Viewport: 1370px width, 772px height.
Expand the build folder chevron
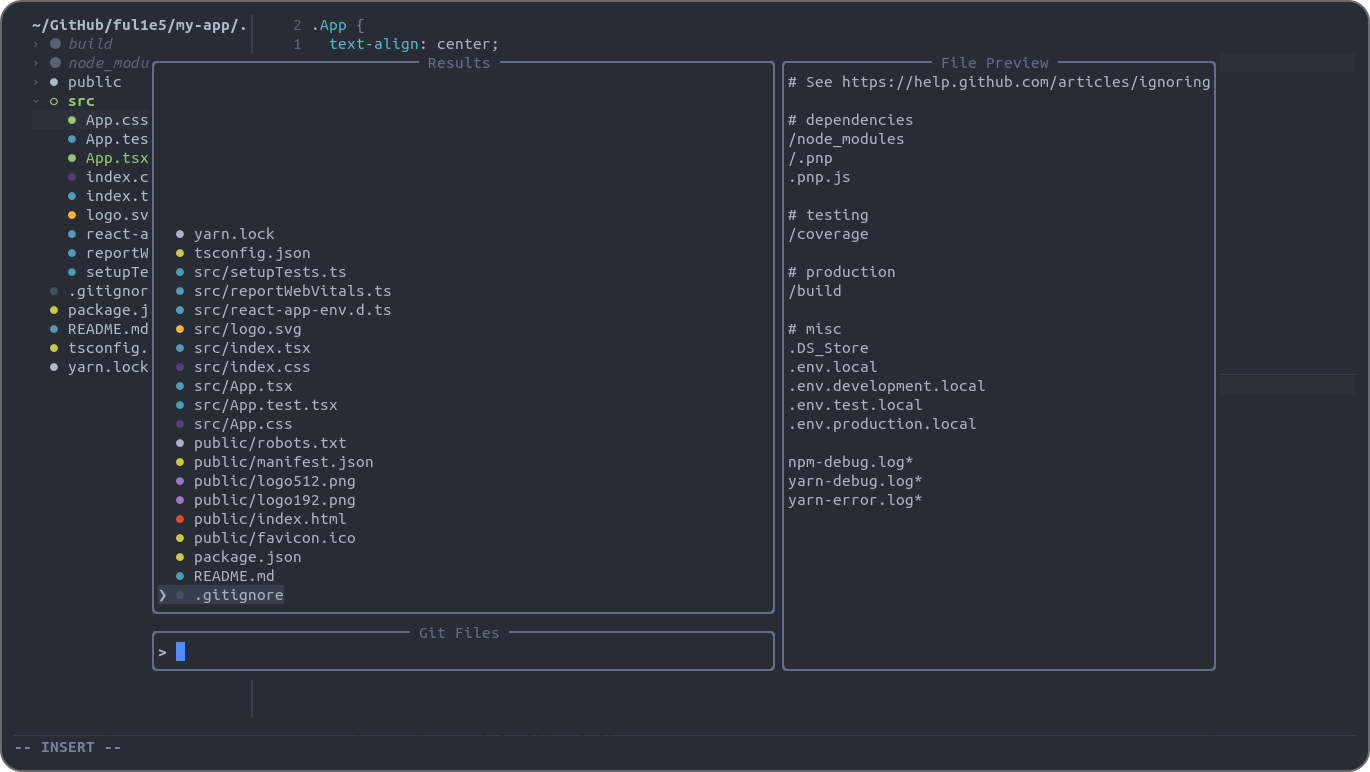click(36, 44)
